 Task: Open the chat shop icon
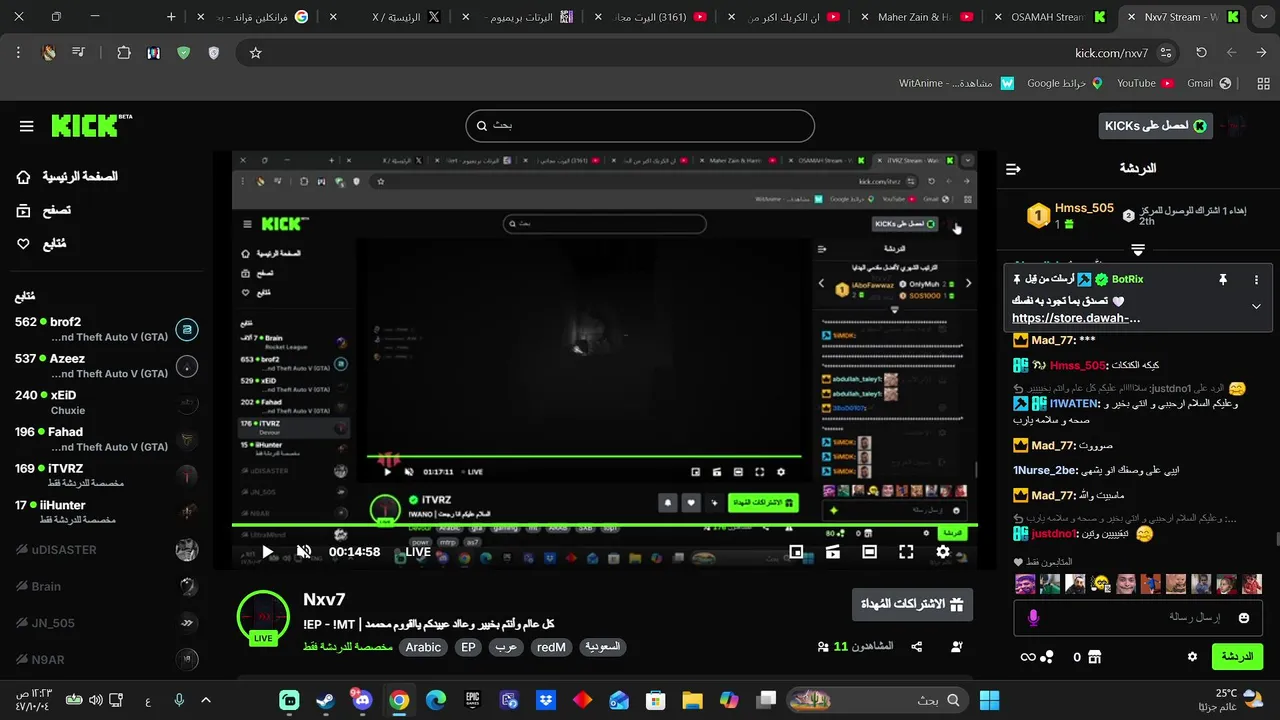[x=1094, y=657]
